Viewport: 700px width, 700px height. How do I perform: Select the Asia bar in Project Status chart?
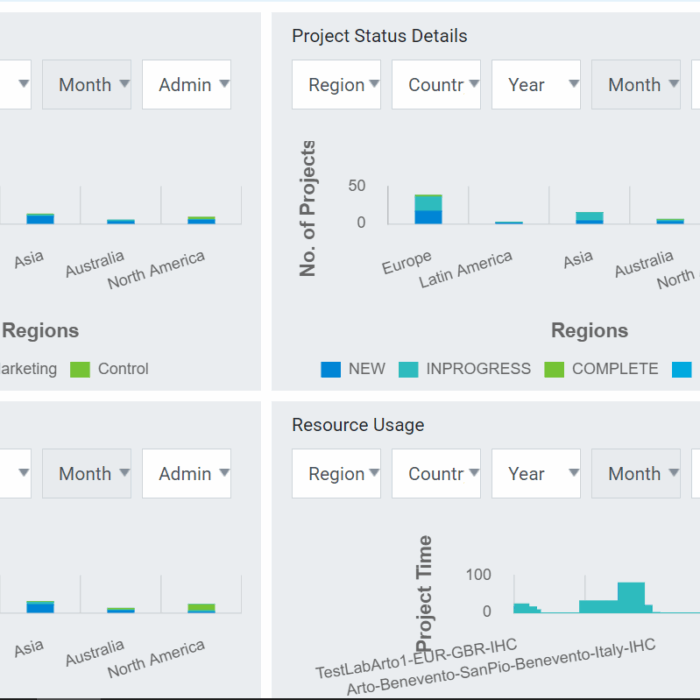click(x=589, y=218)
